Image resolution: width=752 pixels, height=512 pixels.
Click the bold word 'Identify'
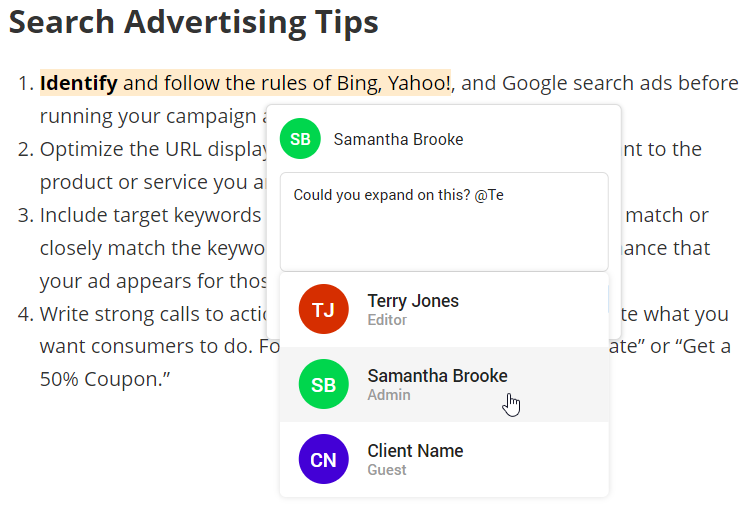(79, 83)
